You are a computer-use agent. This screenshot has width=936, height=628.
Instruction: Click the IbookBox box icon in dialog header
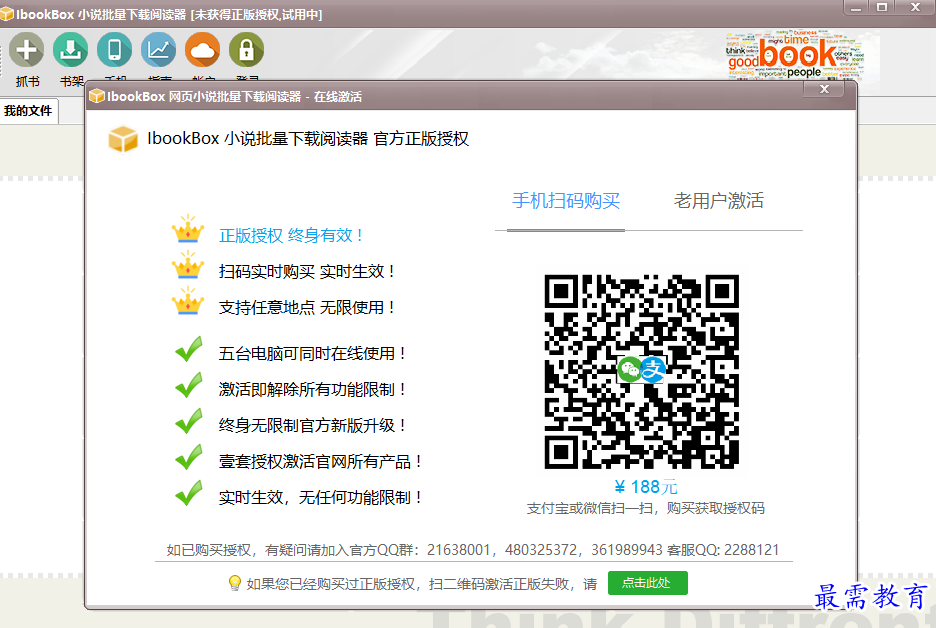click(123, 139)
